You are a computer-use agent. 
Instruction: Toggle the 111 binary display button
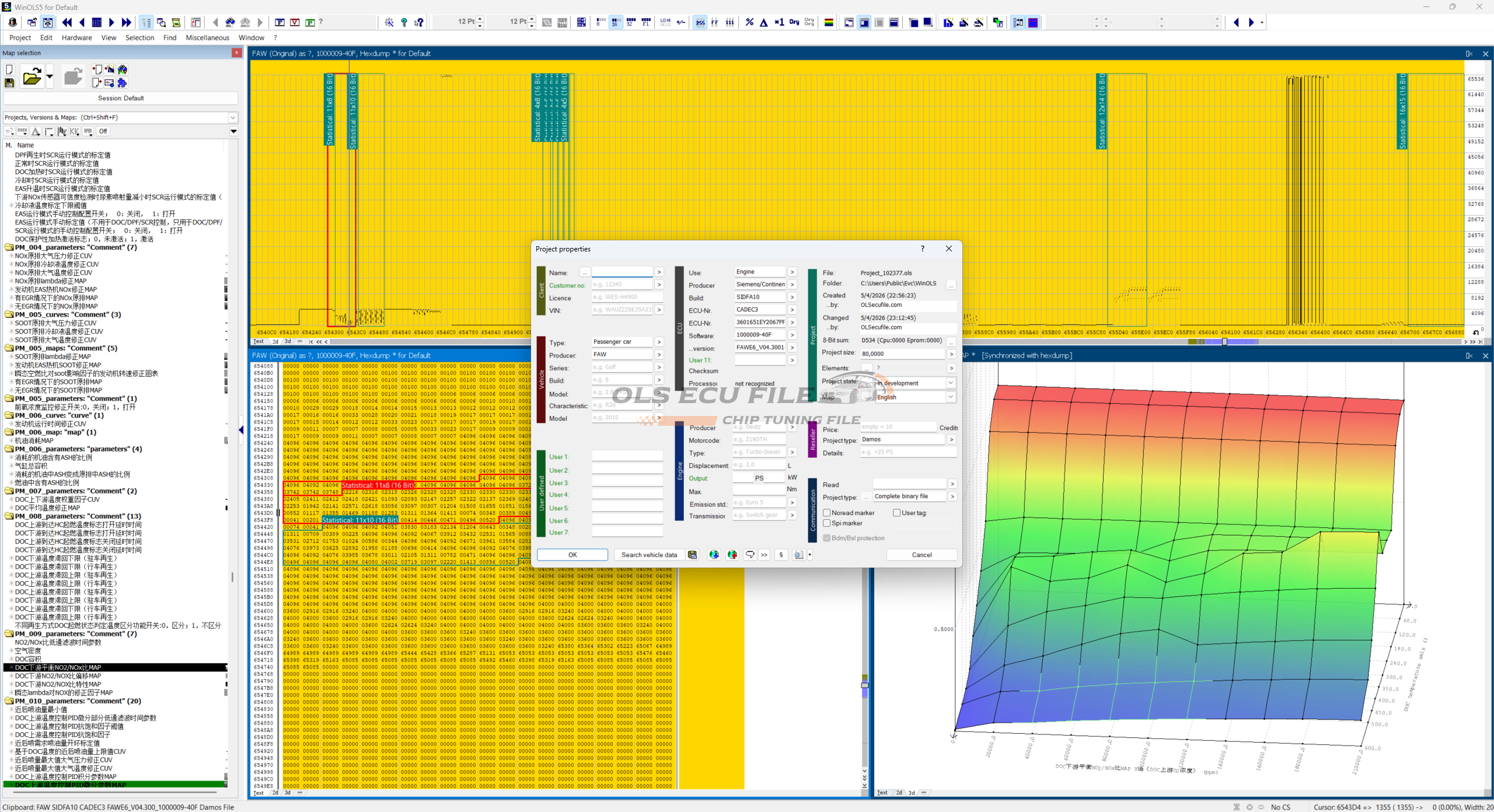click(730, 23)
